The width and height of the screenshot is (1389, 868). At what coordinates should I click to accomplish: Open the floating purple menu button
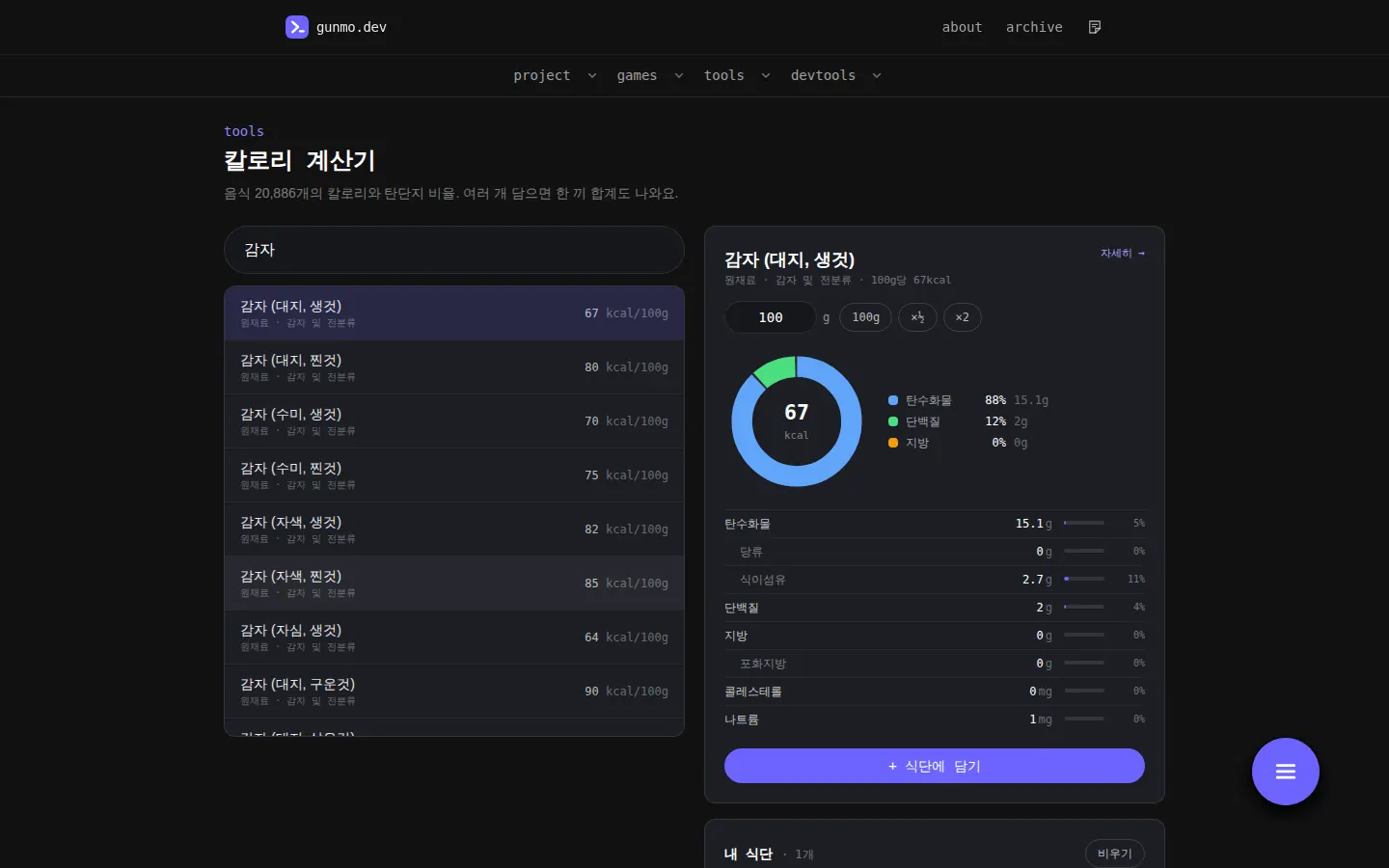coord(1285,772)
